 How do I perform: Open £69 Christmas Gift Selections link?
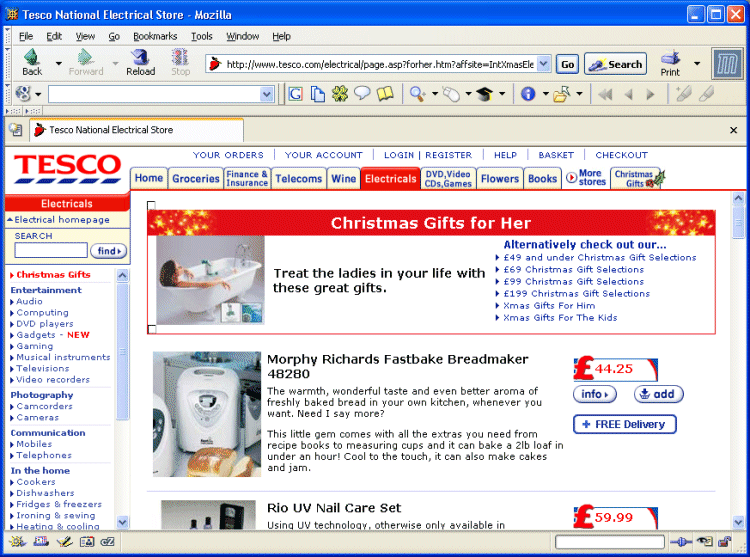pyautogui.click(x=574, y=270)
